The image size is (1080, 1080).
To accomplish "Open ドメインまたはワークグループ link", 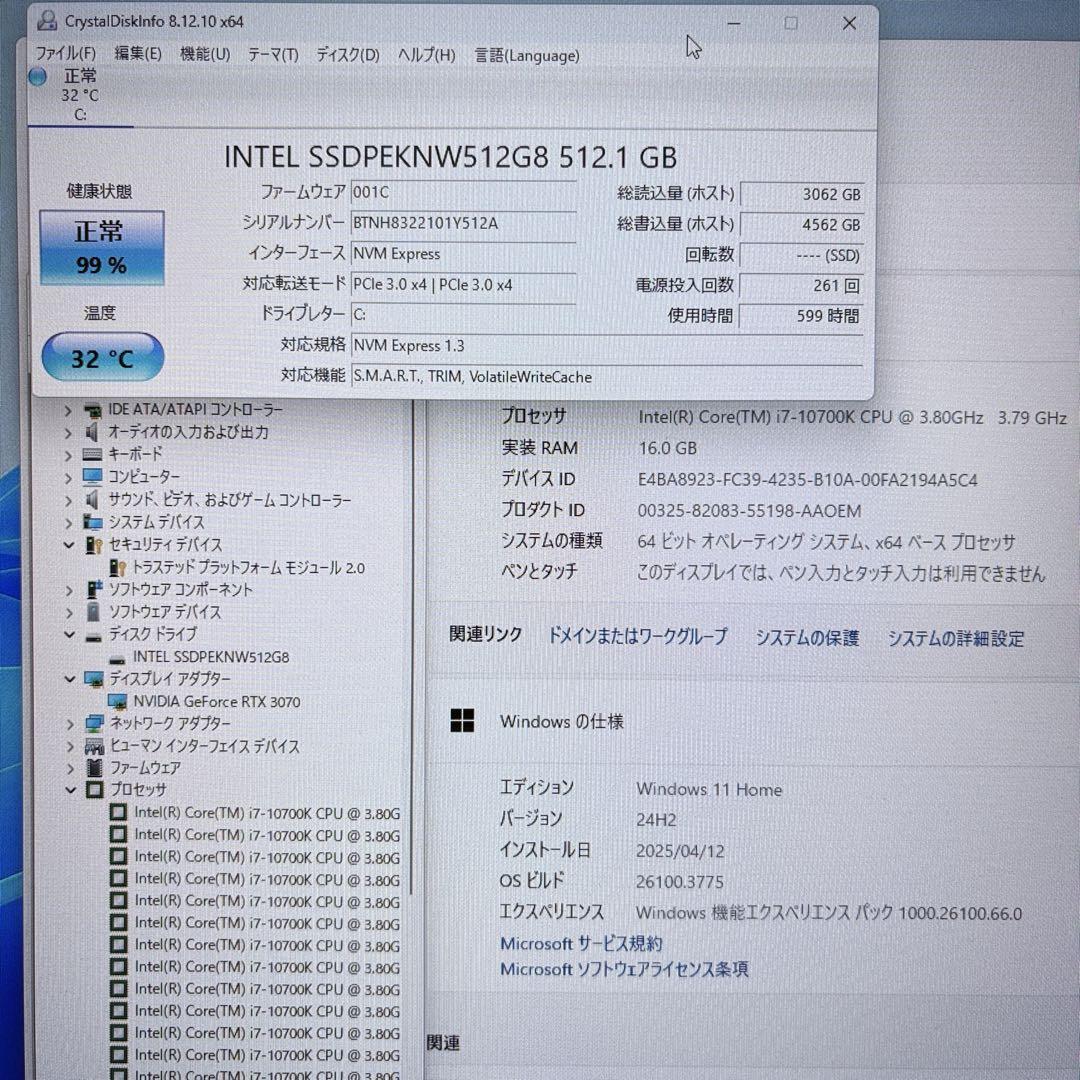I will coord(638,636).
